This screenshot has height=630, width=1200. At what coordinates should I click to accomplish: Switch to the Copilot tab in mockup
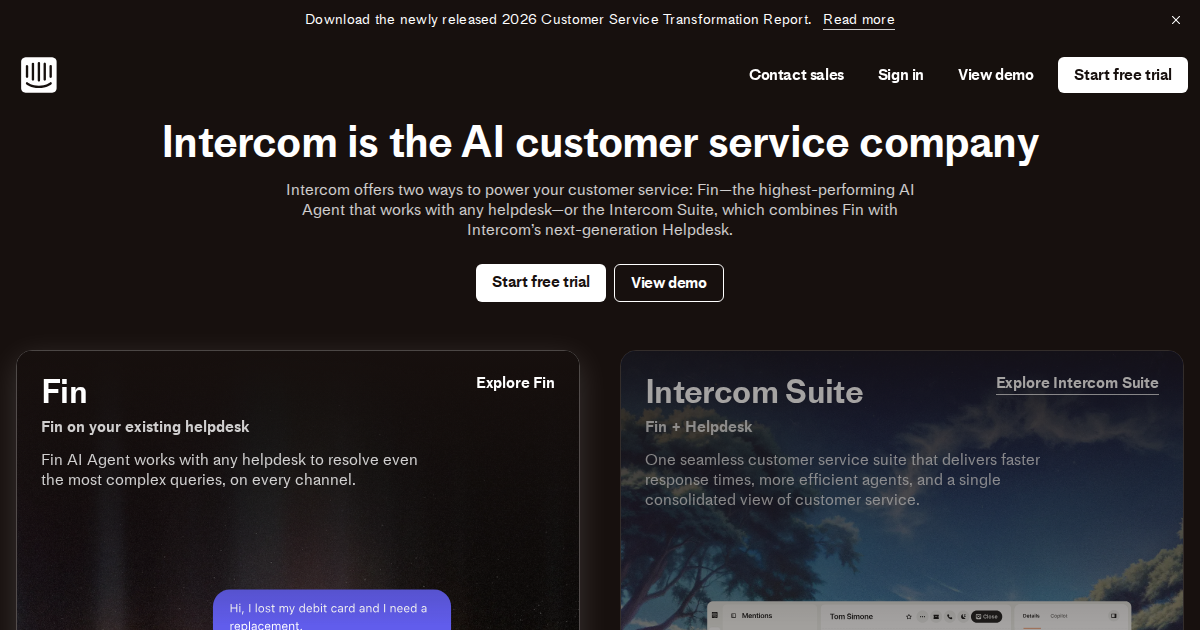(1059, 616)
